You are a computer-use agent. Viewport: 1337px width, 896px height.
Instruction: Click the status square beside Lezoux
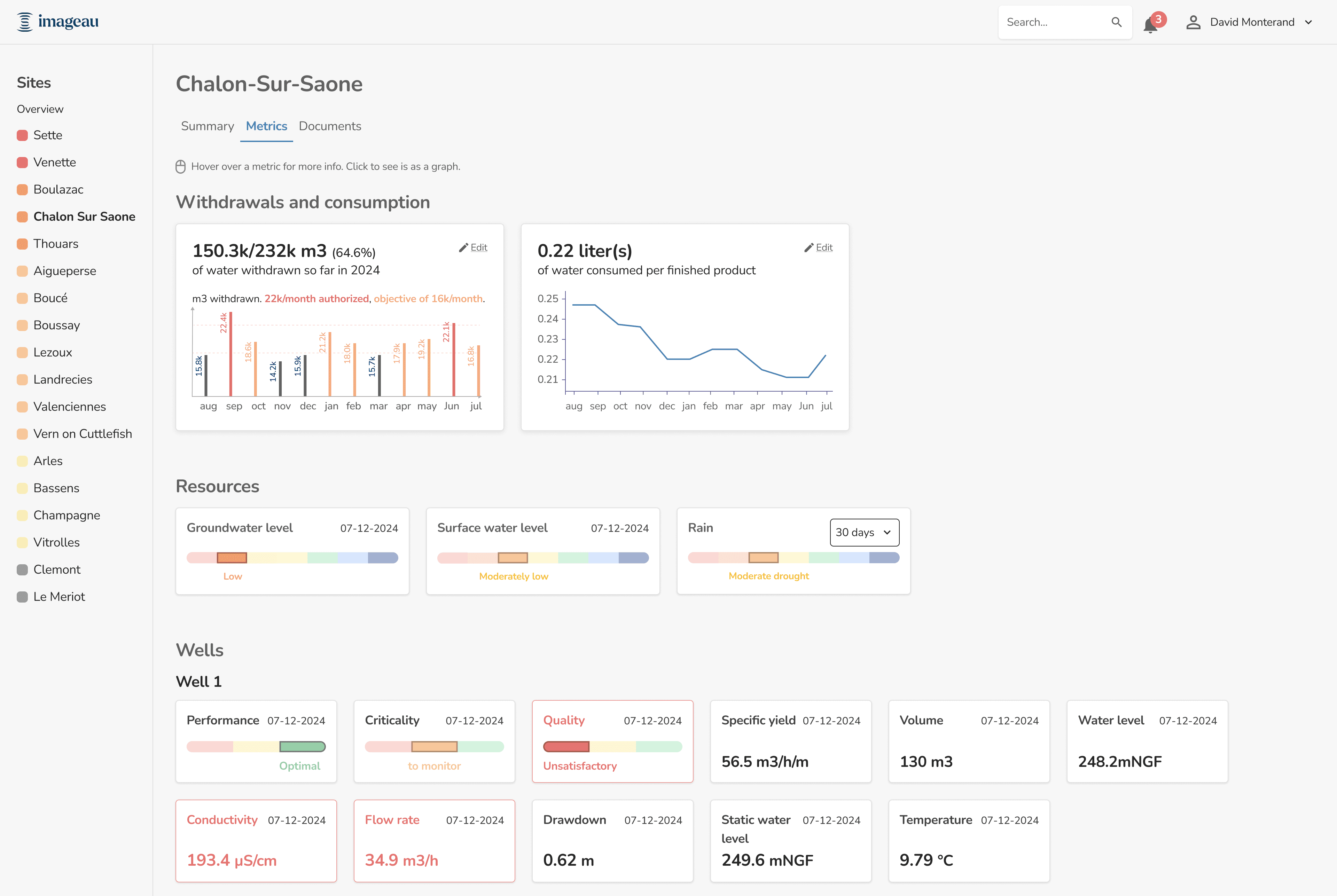[22, 353]
